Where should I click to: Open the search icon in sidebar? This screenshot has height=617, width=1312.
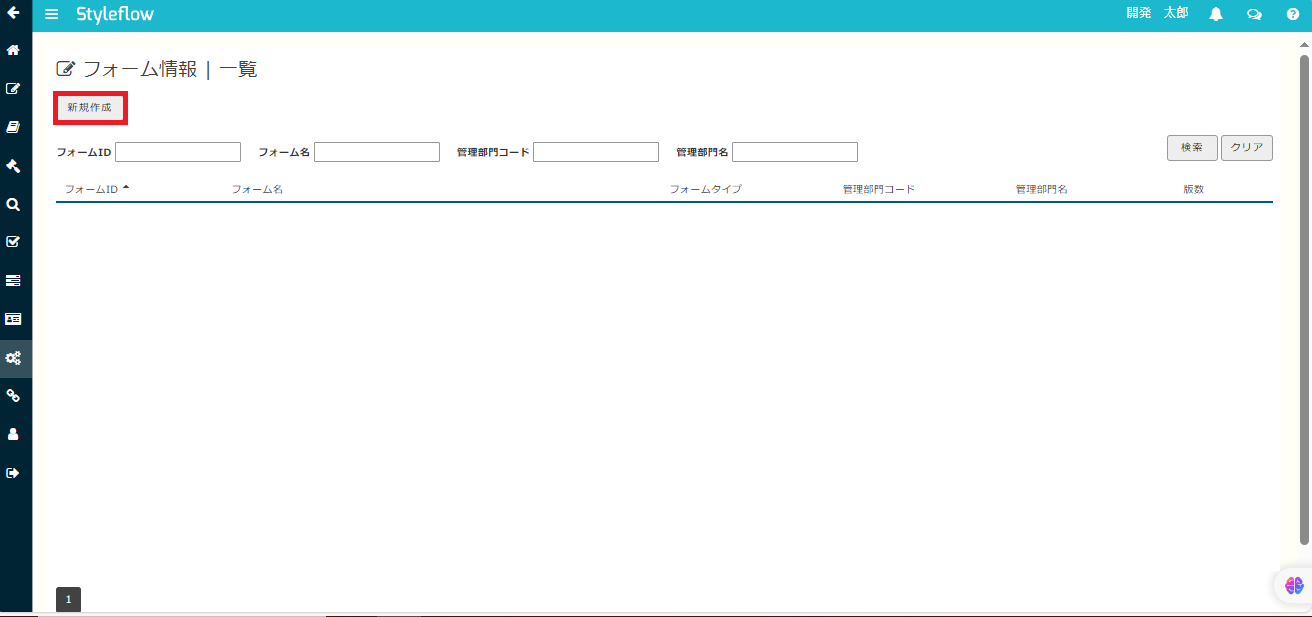pos(13,204)
